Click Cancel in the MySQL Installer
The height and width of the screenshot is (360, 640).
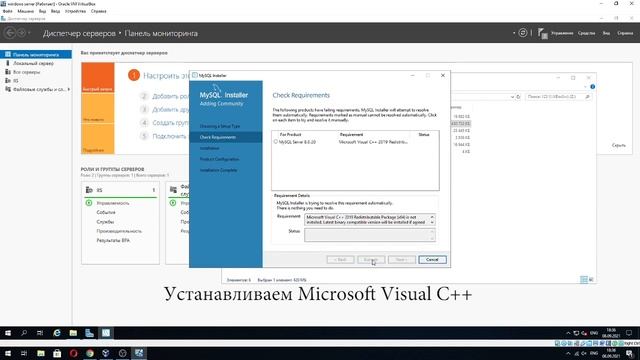pyautogui.click(x=432, y=260)
